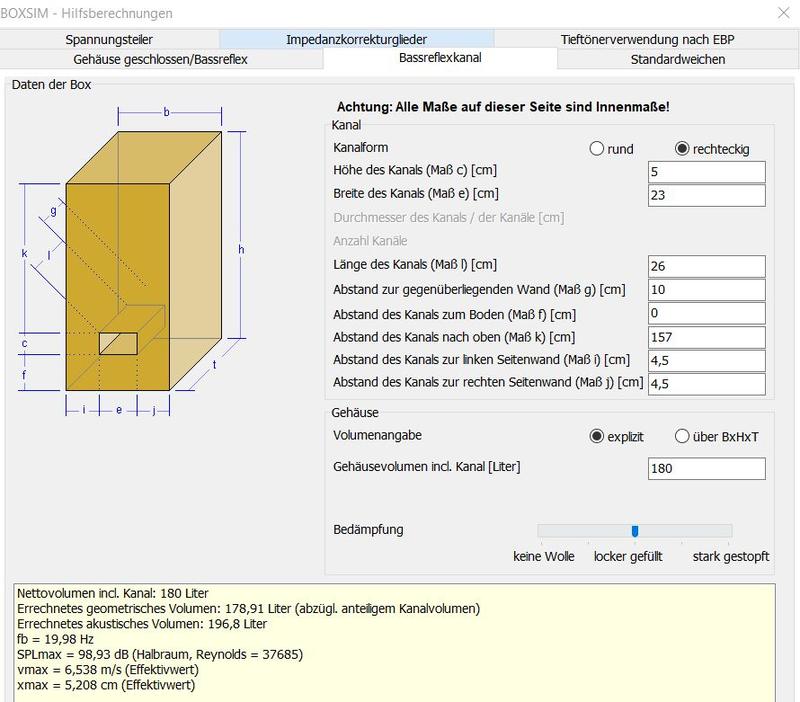The width and height of the screenshot is (800, 702).
Task: Click the Breite des Kanals input field
Action: (x=707, y=195)
